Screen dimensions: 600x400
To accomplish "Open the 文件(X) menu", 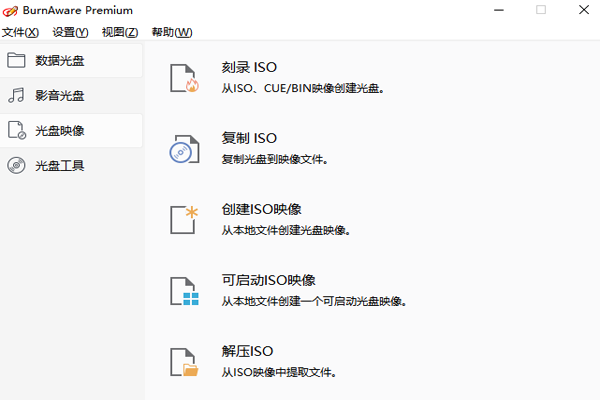I will click(20, 32).
